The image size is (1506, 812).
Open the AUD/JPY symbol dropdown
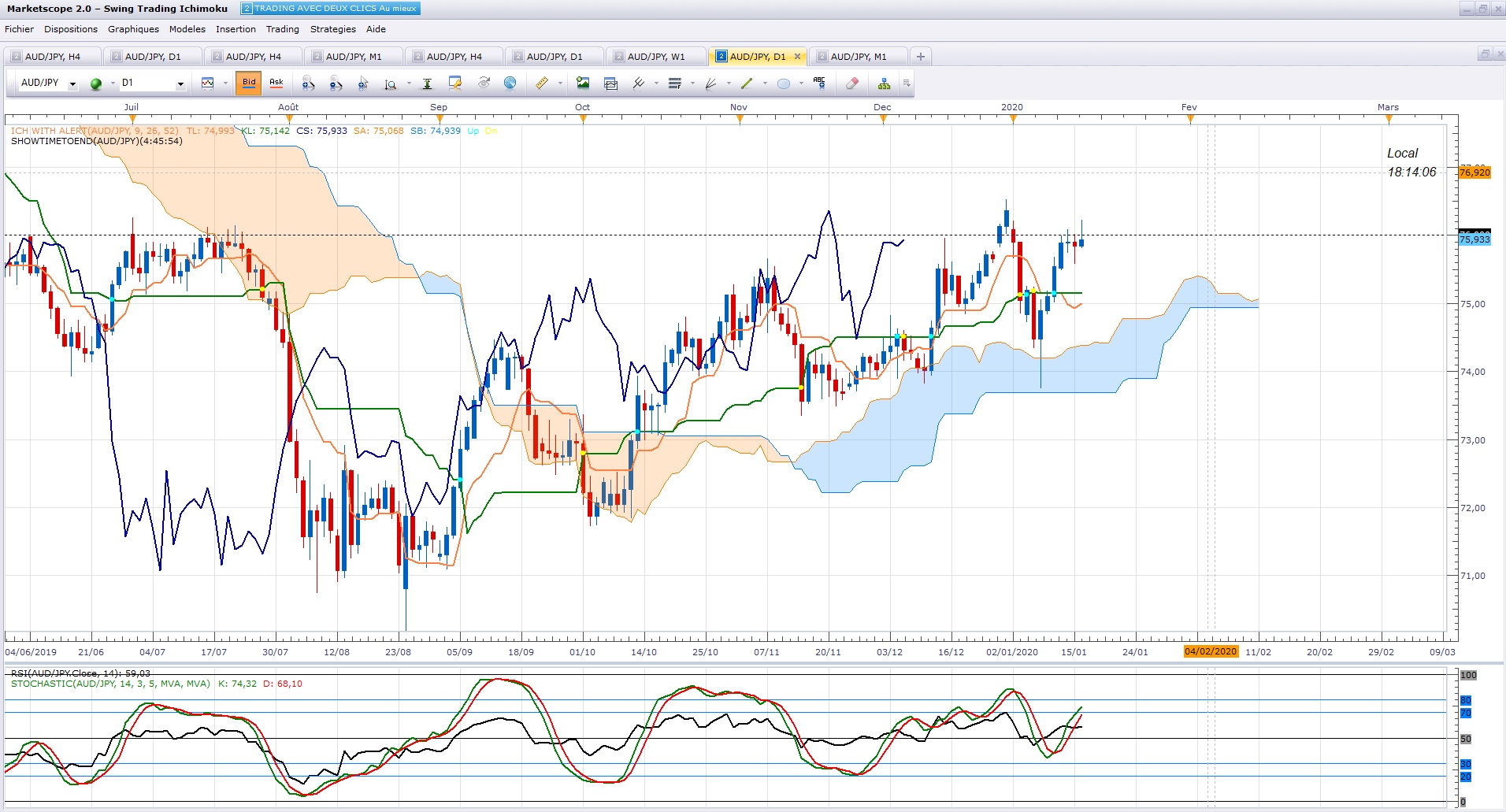tap(72, 84)
